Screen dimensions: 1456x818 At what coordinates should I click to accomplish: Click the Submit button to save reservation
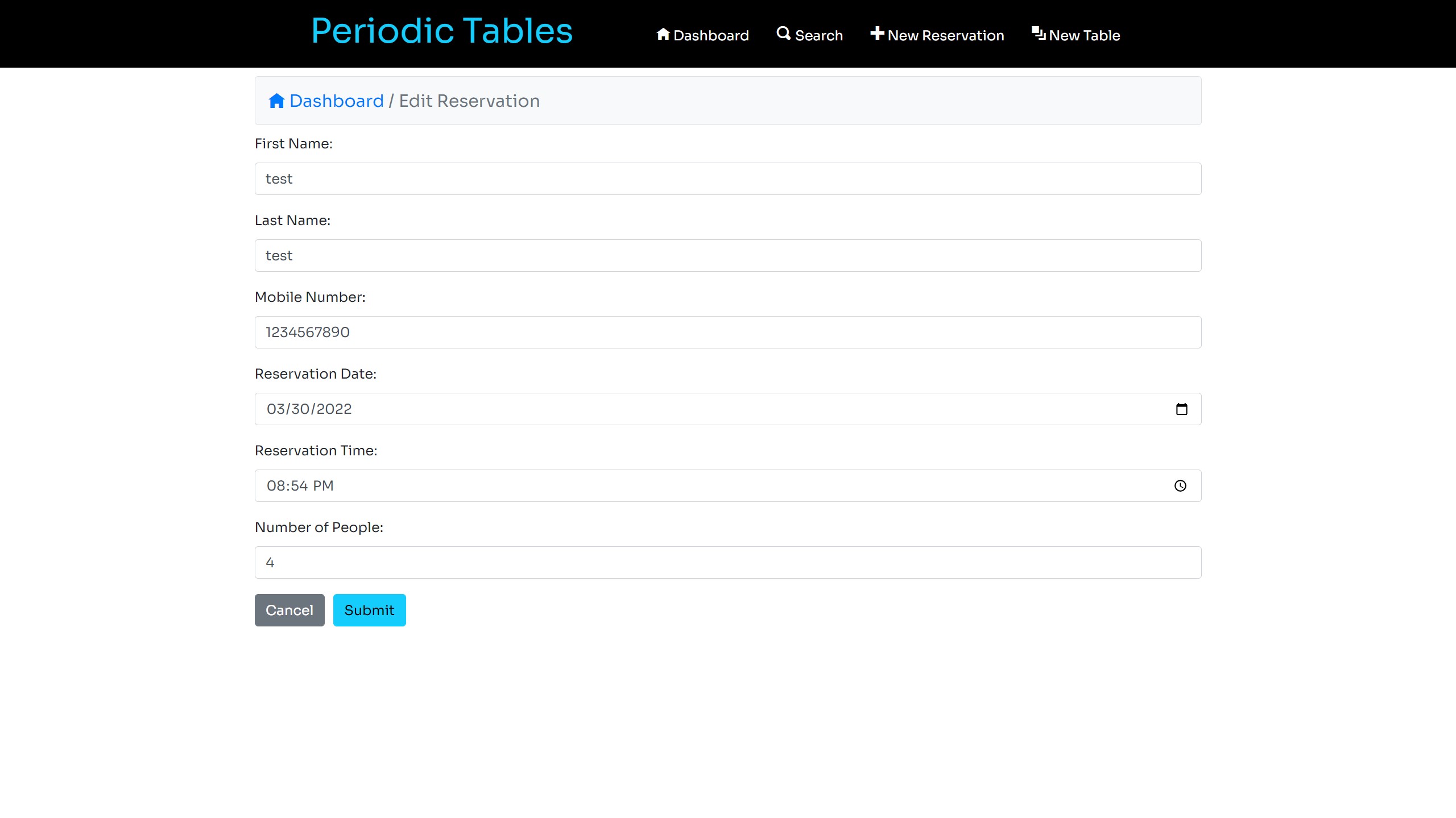369,610
